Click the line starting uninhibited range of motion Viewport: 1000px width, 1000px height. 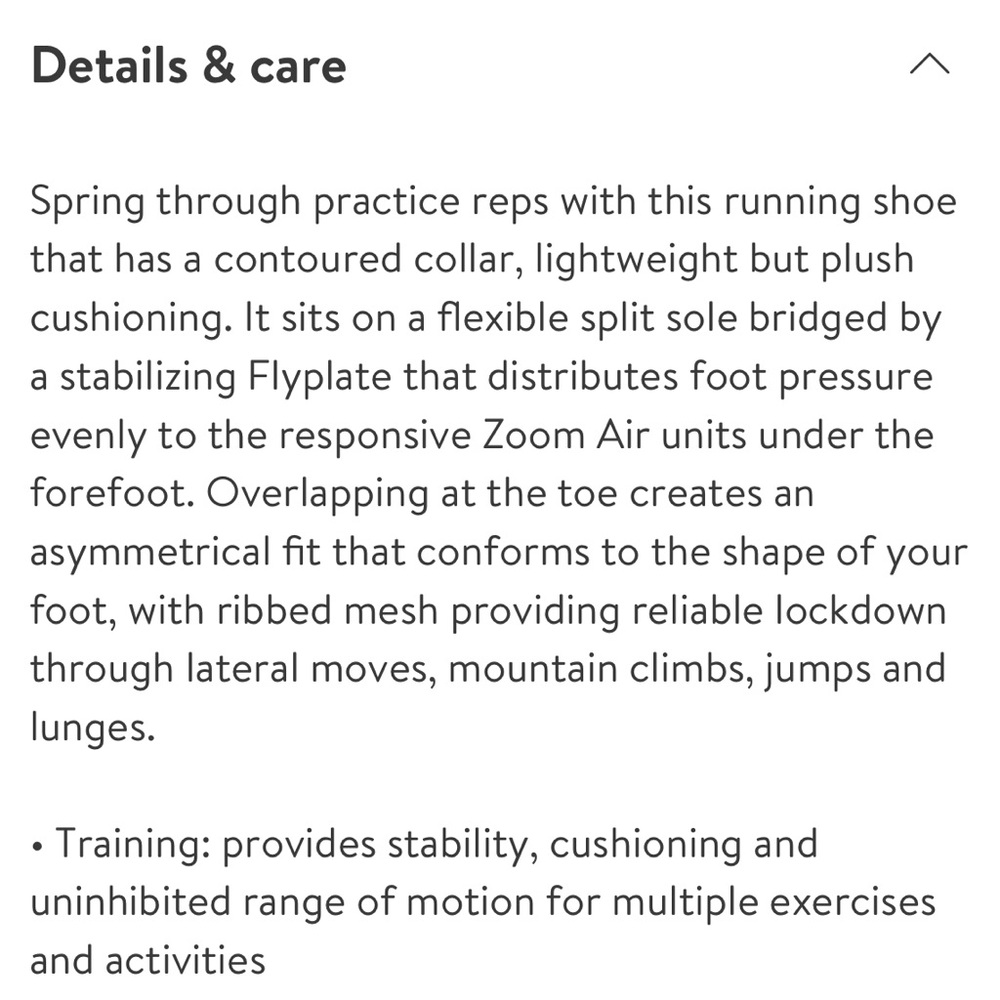[x=483, y=904]
